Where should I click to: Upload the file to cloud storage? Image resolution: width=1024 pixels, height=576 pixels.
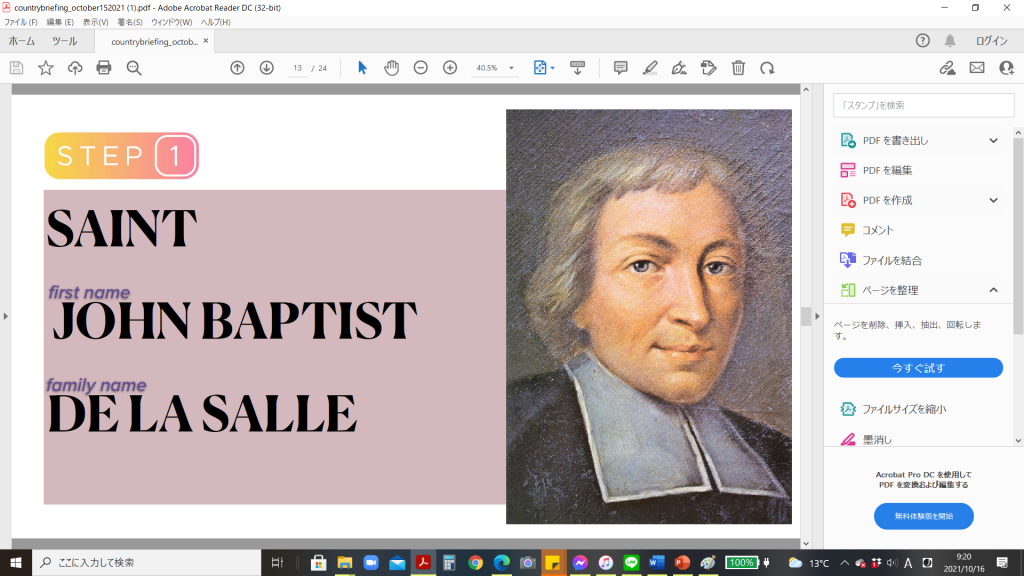pyautogui.click(x=75, y=68)
